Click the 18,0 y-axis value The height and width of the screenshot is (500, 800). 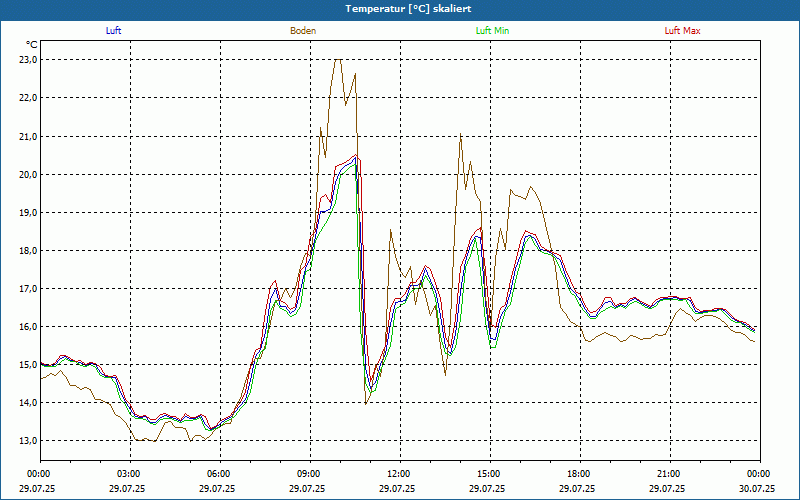[x=28, y=251]
